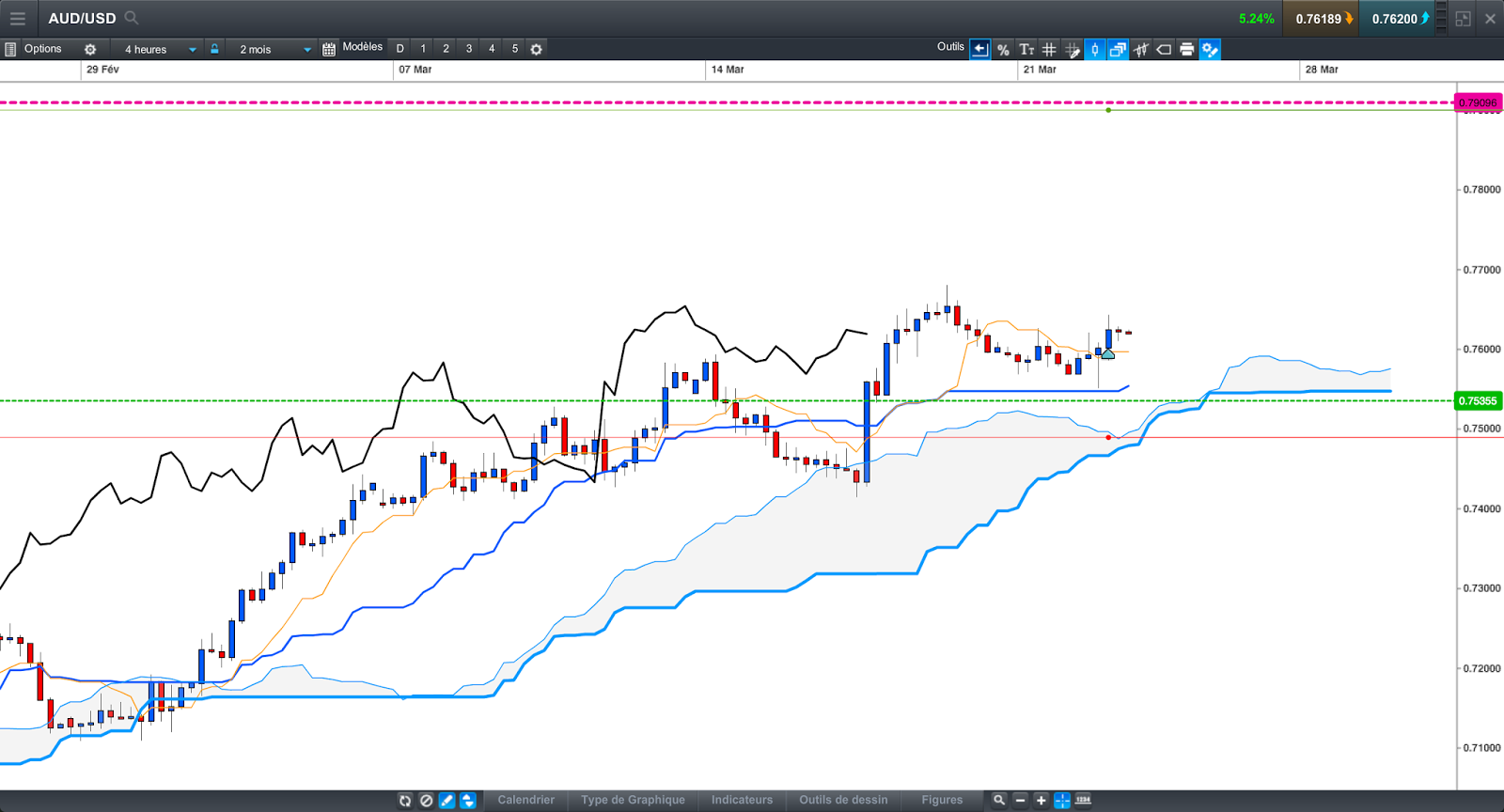Screen dimensions: 1504x812
Task: Load chart template 3
Action: (x=469, y=49)
